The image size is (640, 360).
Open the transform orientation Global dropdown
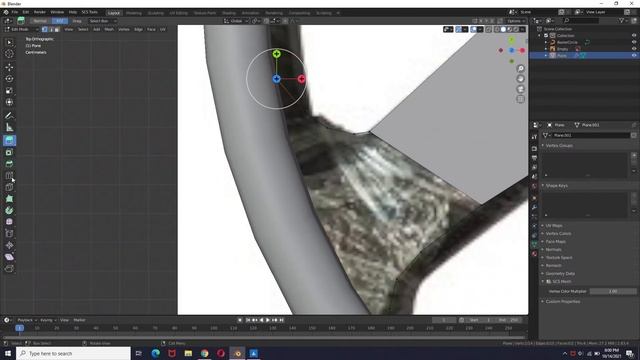click(236, 21)
